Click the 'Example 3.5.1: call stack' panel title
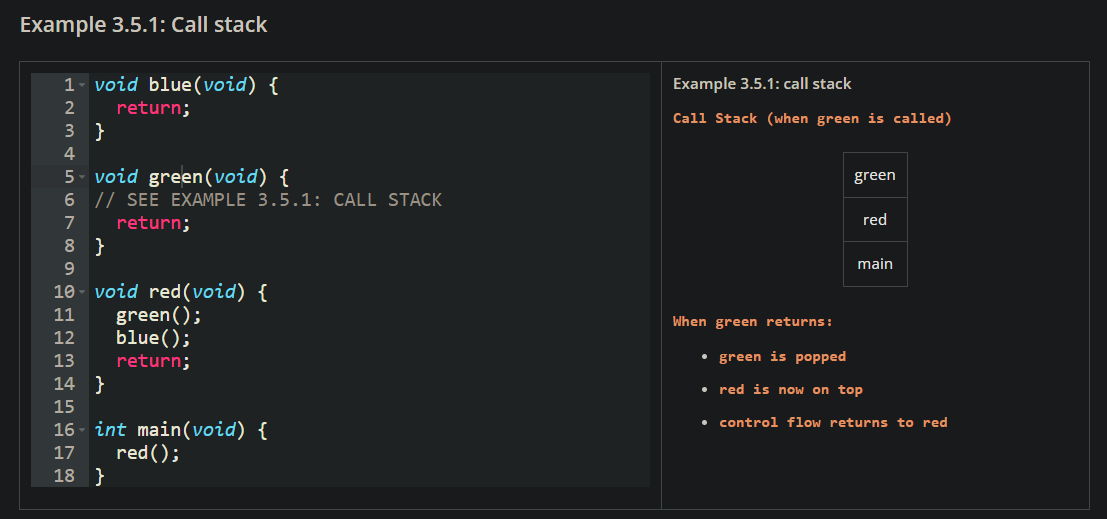This screenshot has width=1107, height=519. (762, 84)
